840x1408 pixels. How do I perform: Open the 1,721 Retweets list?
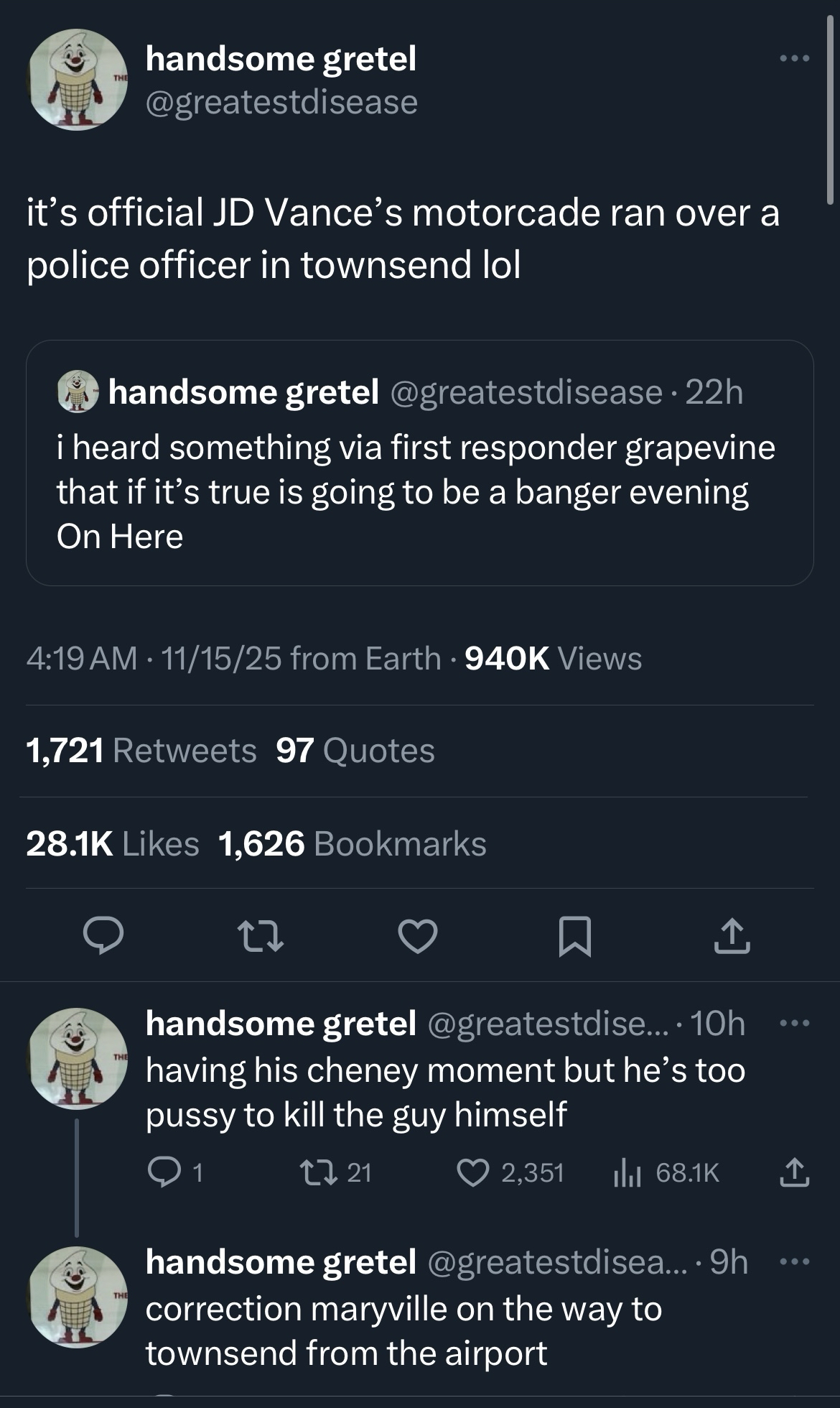pyautogui.click(x=141, y=751)
